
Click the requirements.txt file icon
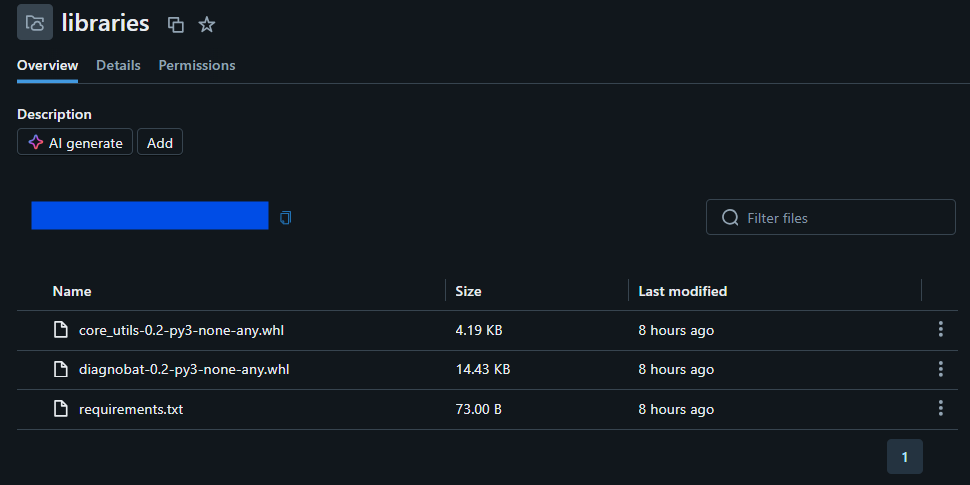[x=61, y=409]
